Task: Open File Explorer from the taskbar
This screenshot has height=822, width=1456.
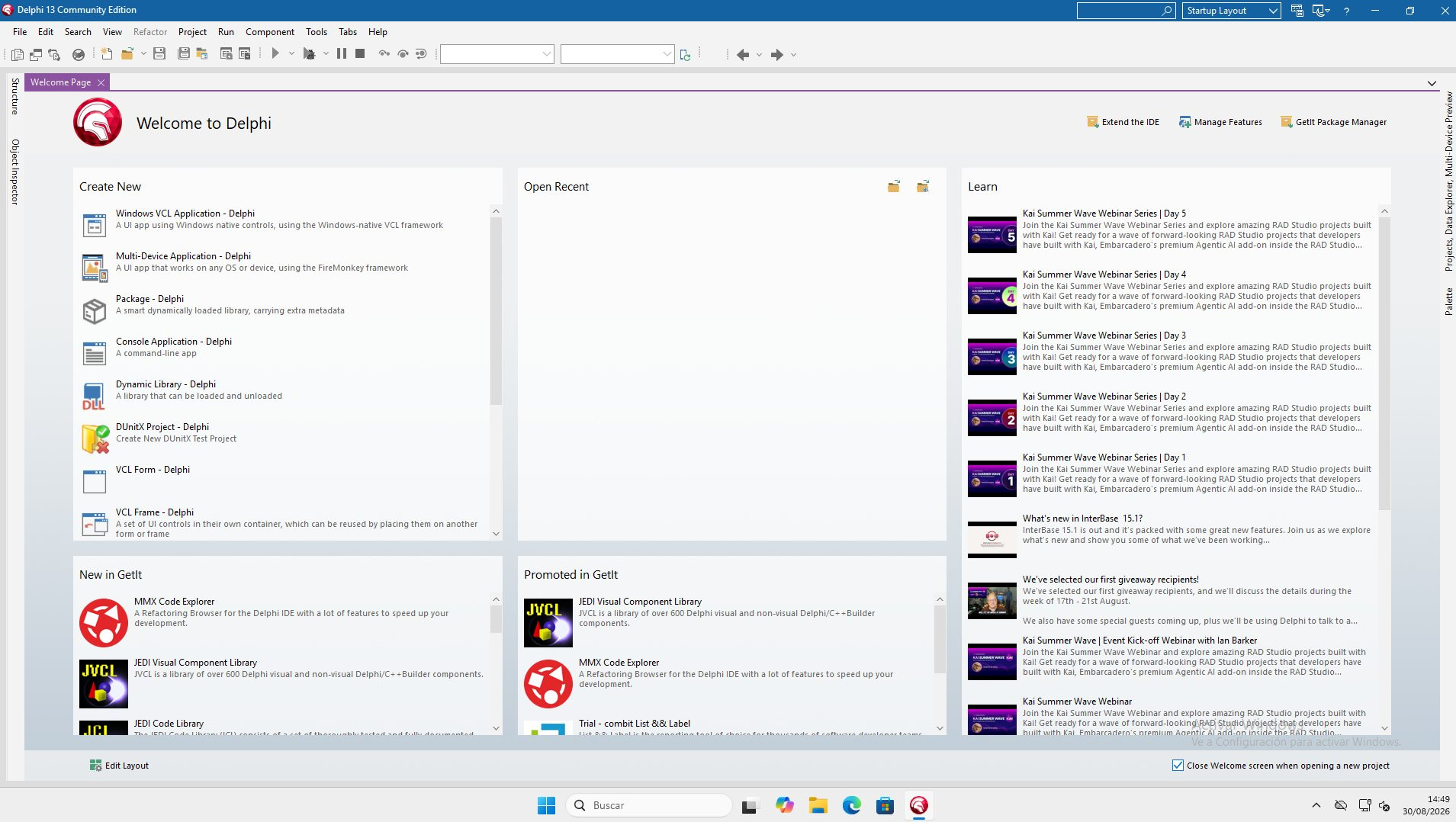Action: tap(818, 805)
